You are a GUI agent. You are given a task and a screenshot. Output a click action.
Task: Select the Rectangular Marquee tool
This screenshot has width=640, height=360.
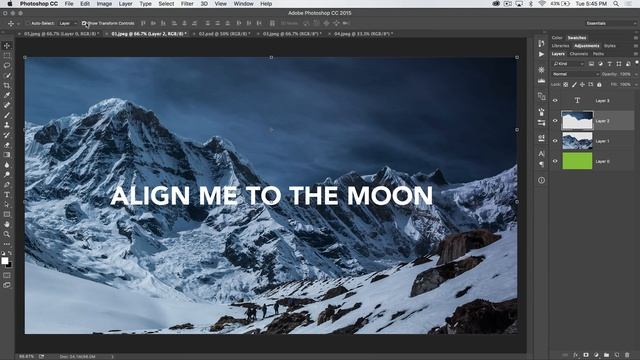pyautogui.click(x=7, y=56)
